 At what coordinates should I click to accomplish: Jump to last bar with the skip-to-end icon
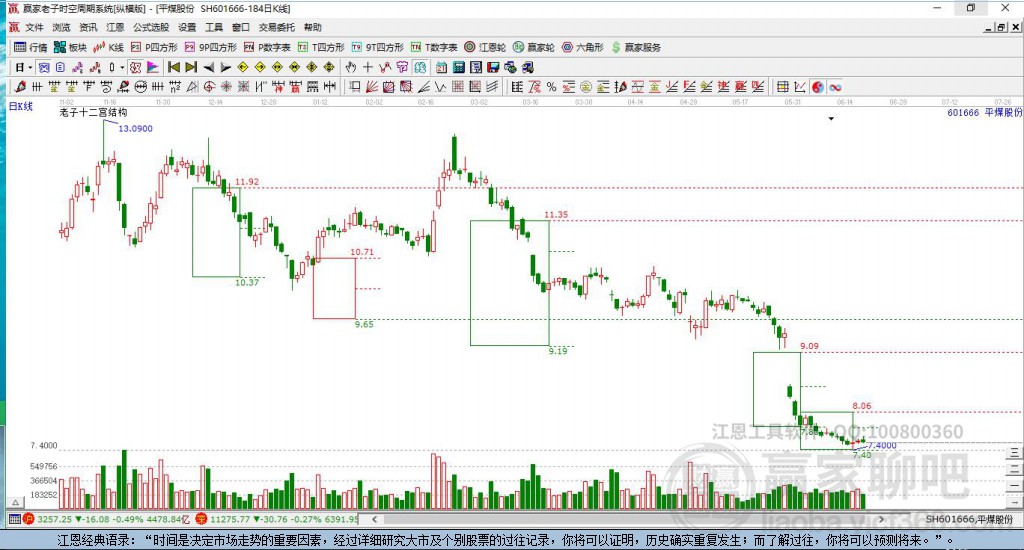[191, 67]
